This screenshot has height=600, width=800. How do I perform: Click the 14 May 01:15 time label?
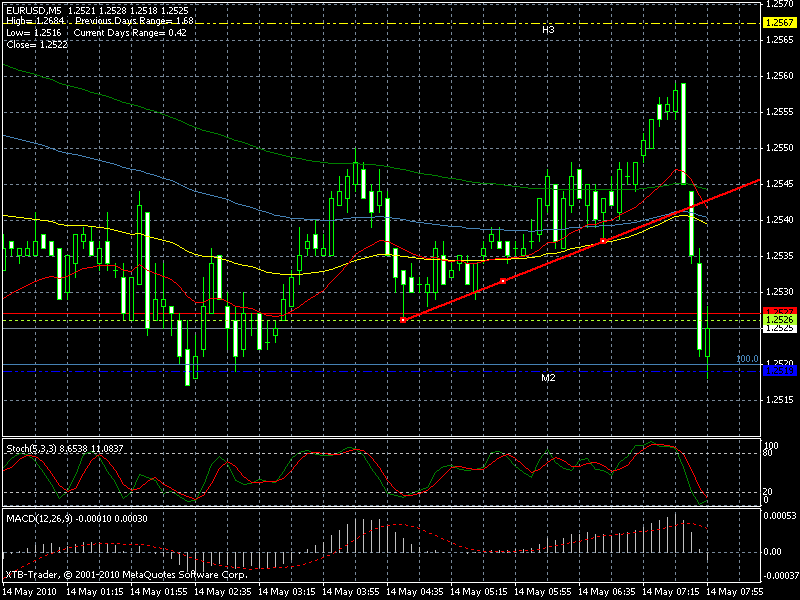tap(95, 592)
